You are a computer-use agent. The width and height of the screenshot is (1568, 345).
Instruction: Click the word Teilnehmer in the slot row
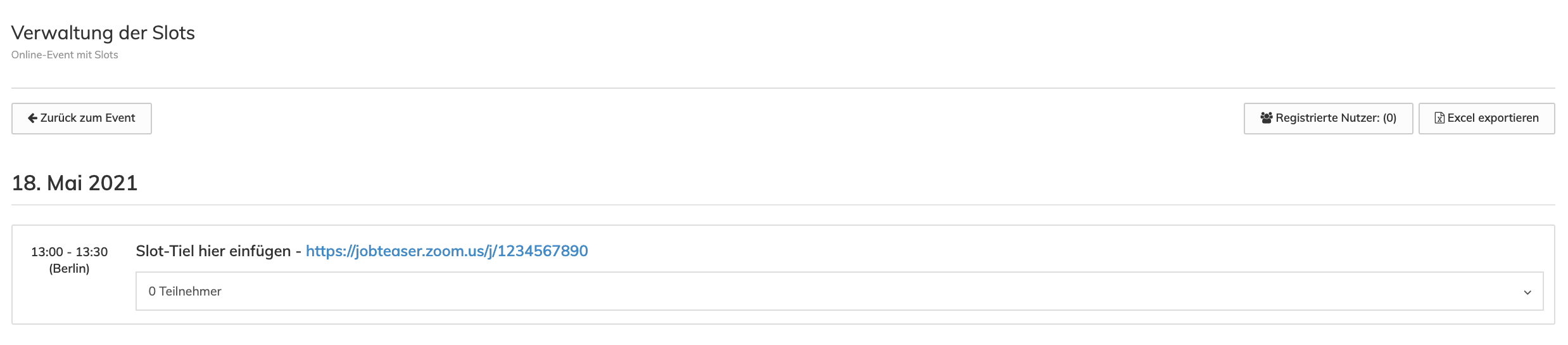(190, 292)
